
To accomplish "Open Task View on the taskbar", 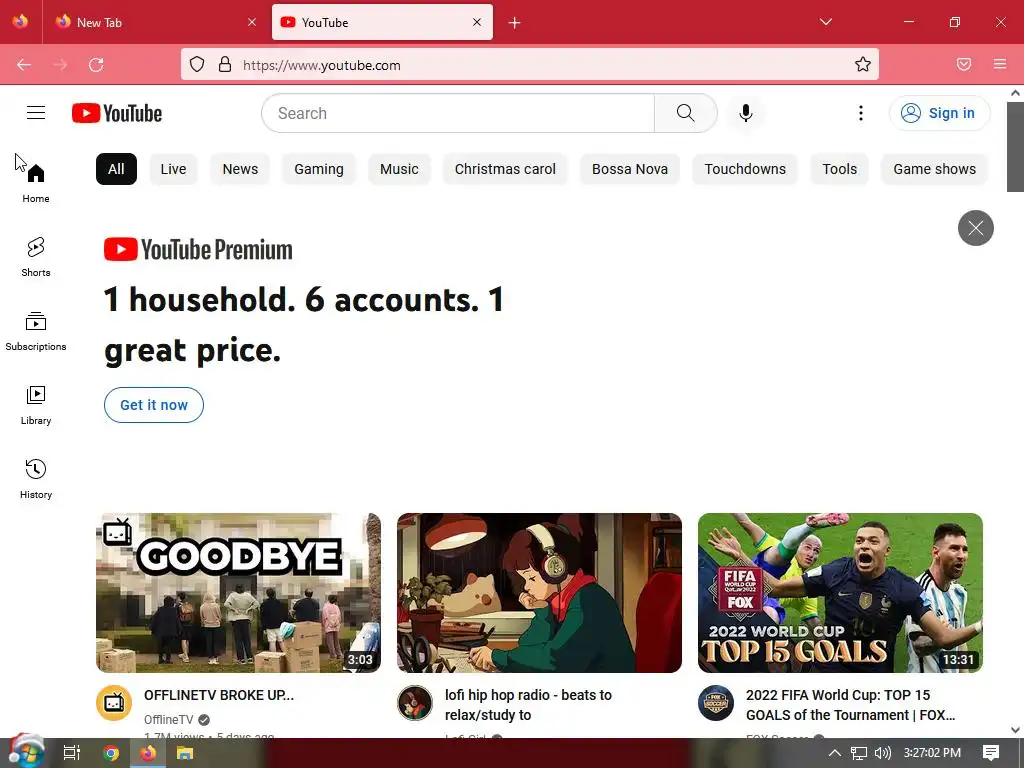I will [x=71, y=753].
